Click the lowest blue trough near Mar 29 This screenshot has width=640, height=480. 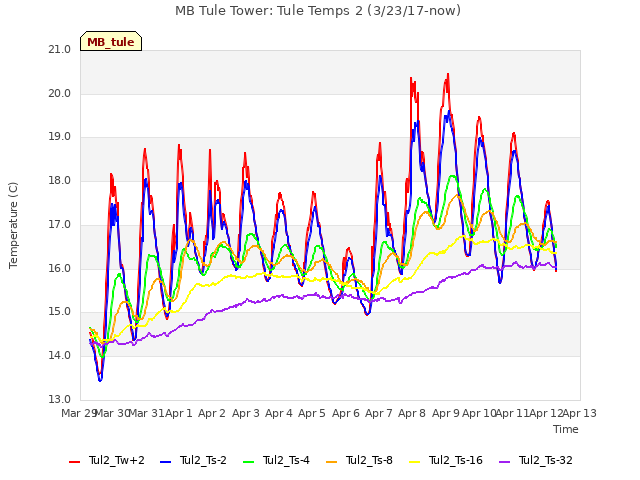(x=100, y=380)
